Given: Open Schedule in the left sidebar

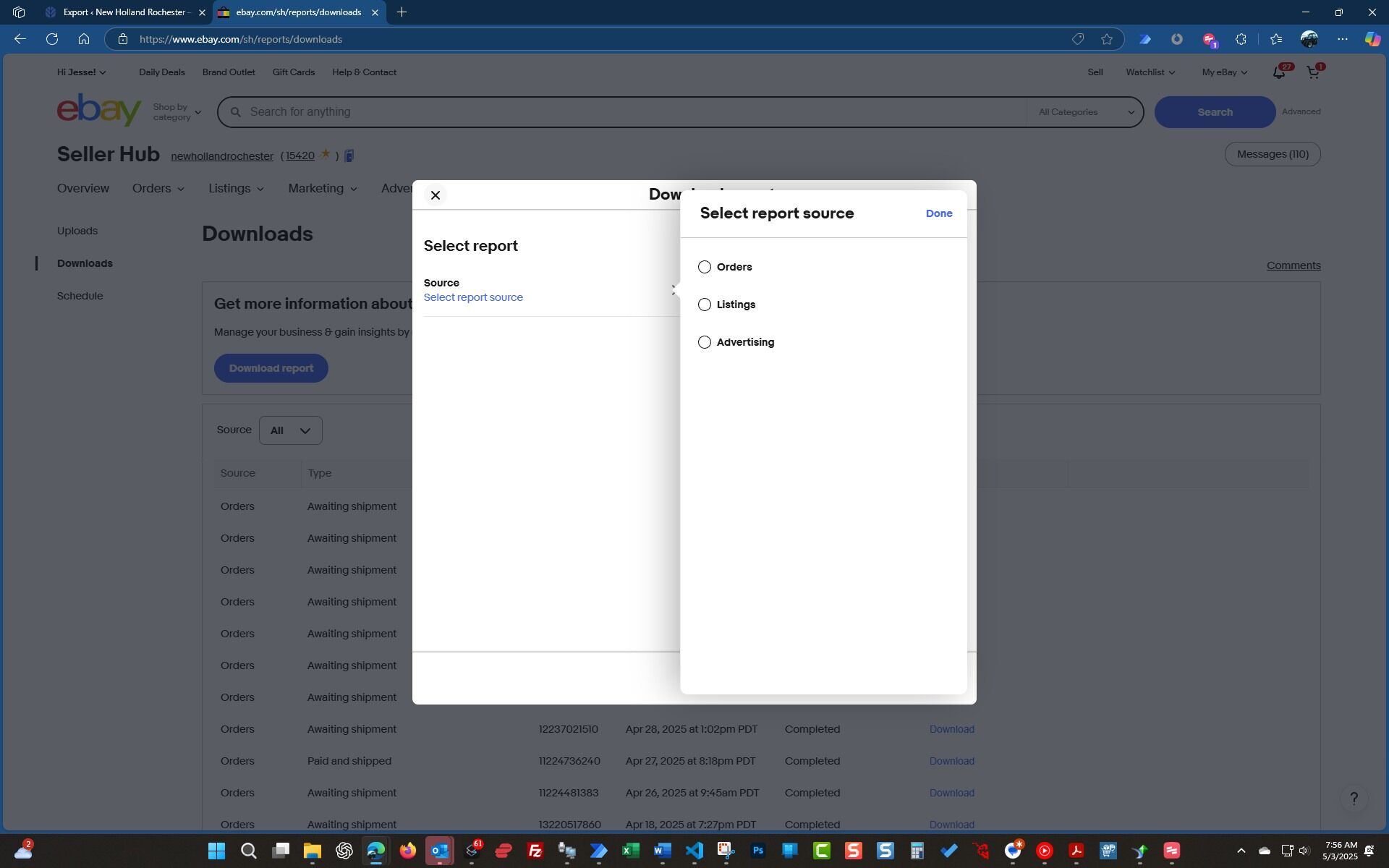Looking at the screenshot, I should [80, 296].
